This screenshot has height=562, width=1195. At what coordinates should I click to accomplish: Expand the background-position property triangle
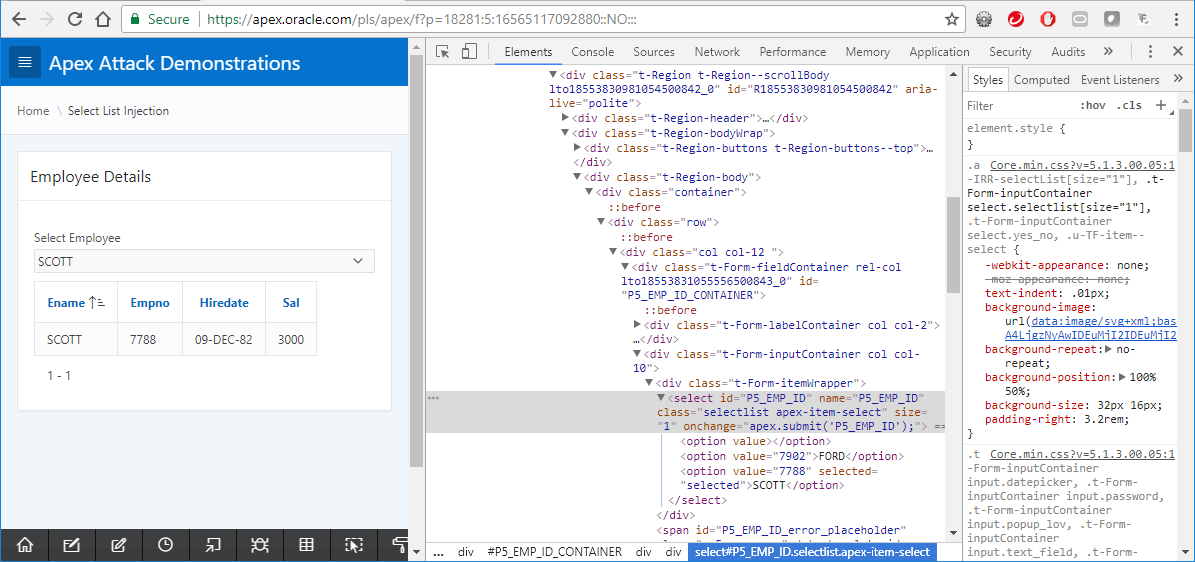coord(1123,377)
